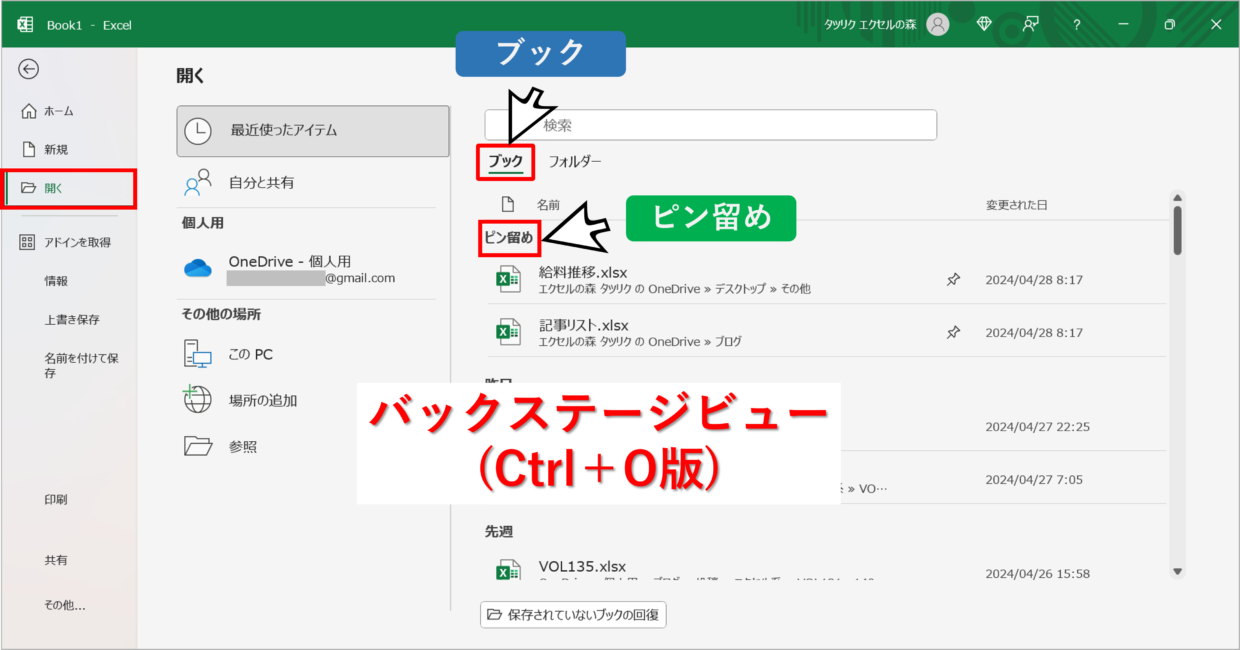Click the back arrow to leave backstage
This screenshot has height=650, width=1240.
(29, 69)
